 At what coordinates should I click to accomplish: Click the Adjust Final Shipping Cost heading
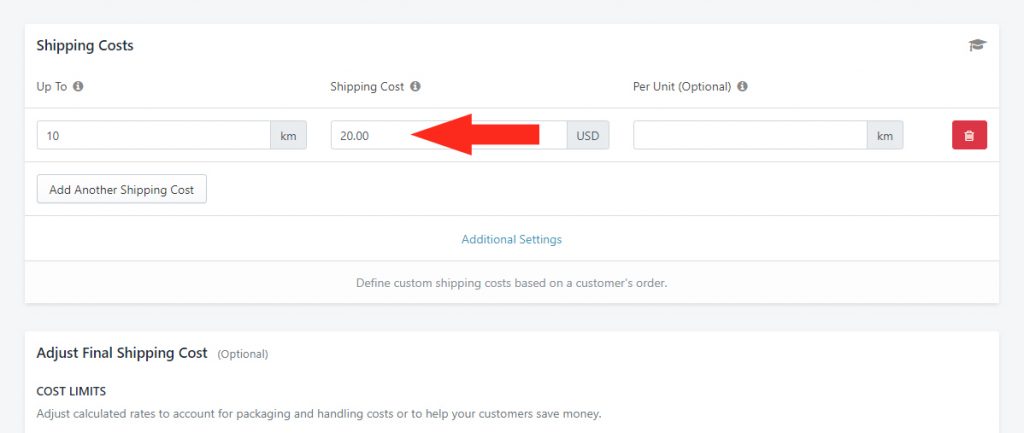[x=122, y=353]
